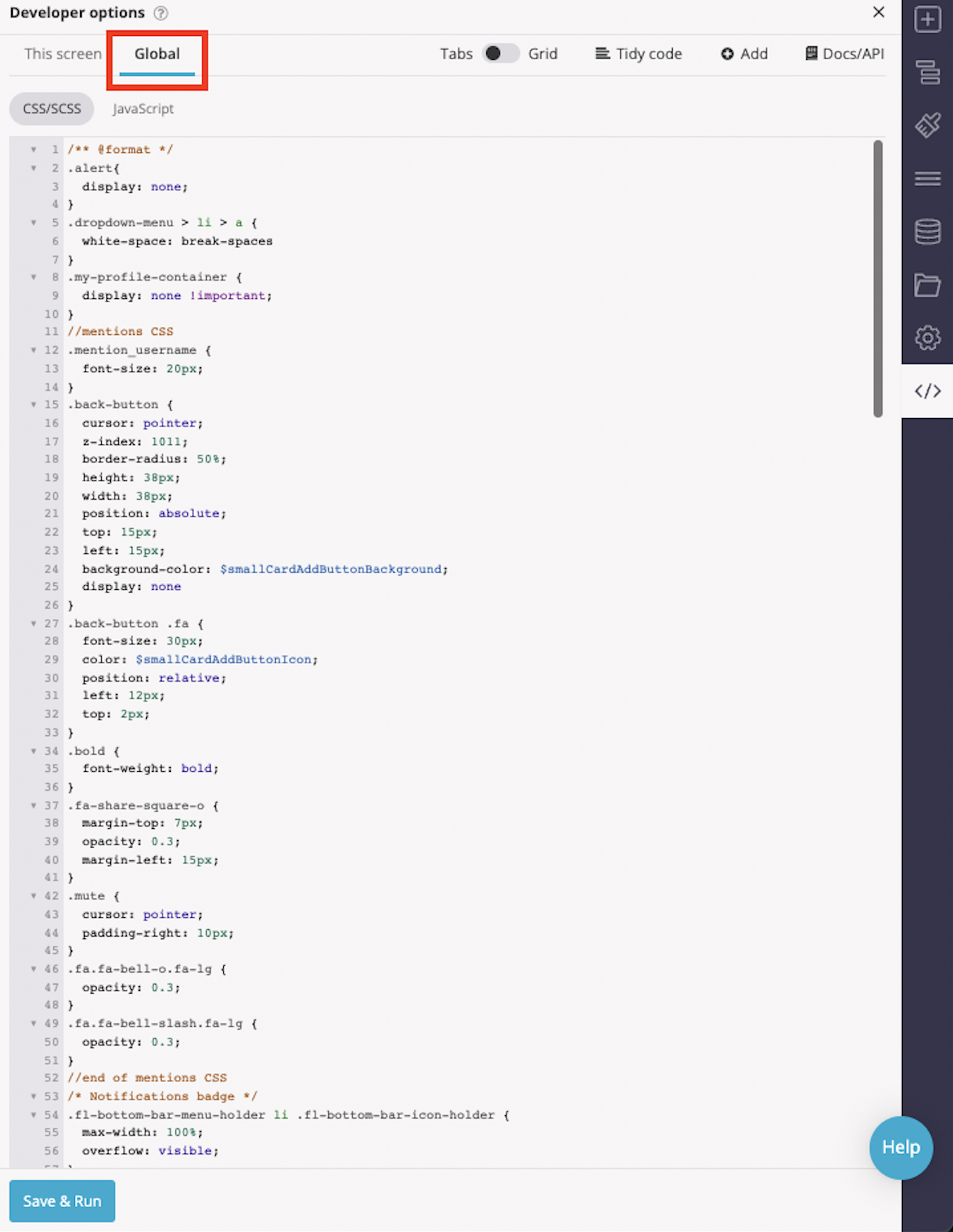
Task: Collapse the .fa-share-square-o rule at line 37
Action: [x=34, y=806]
